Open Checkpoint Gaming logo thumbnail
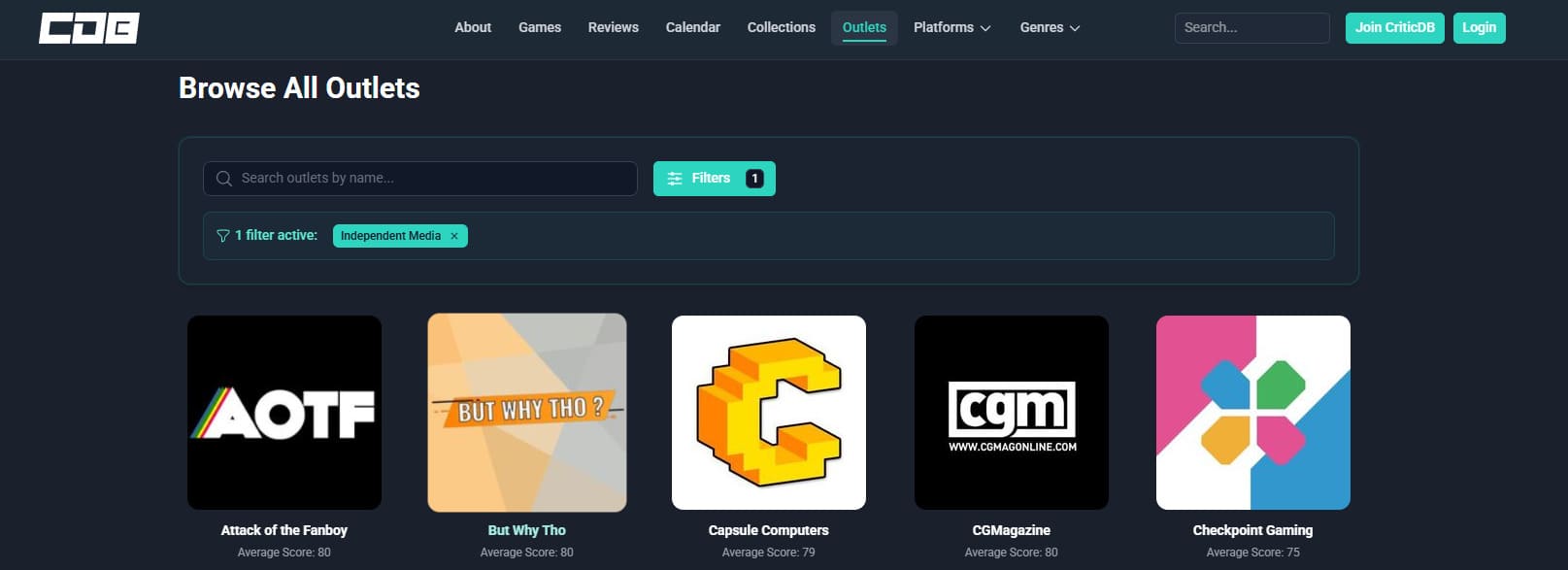1568x570 pixels. pyautogui.click(x=1253, y=413)
